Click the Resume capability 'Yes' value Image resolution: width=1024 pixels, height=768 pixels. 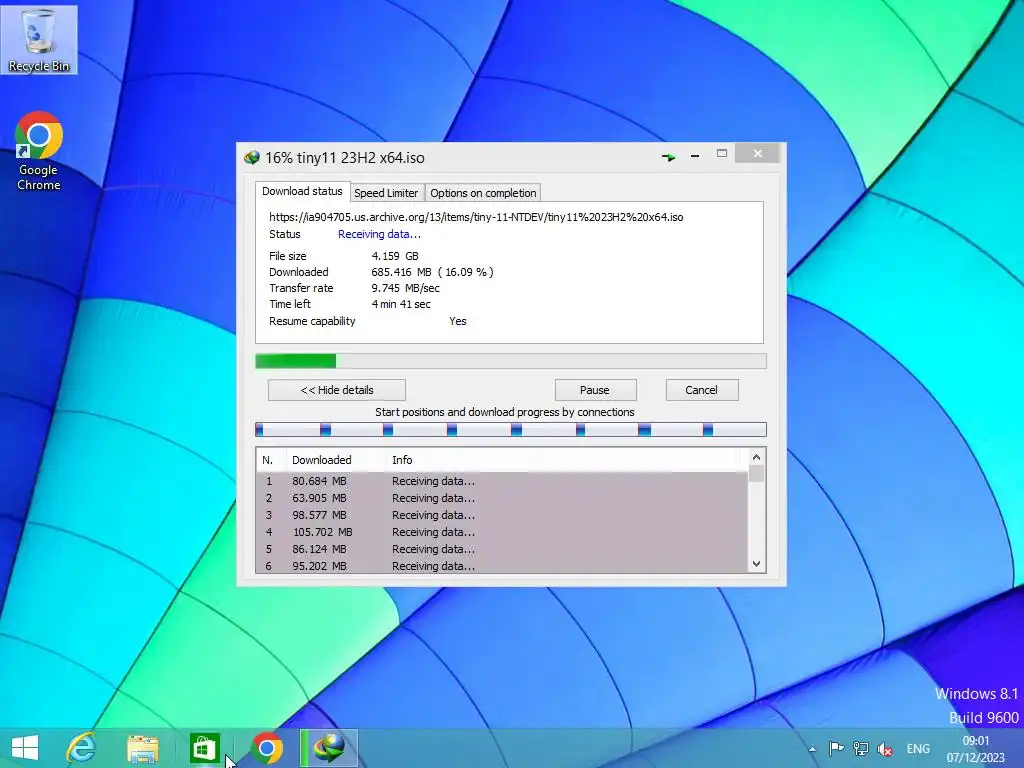[458, 321]
